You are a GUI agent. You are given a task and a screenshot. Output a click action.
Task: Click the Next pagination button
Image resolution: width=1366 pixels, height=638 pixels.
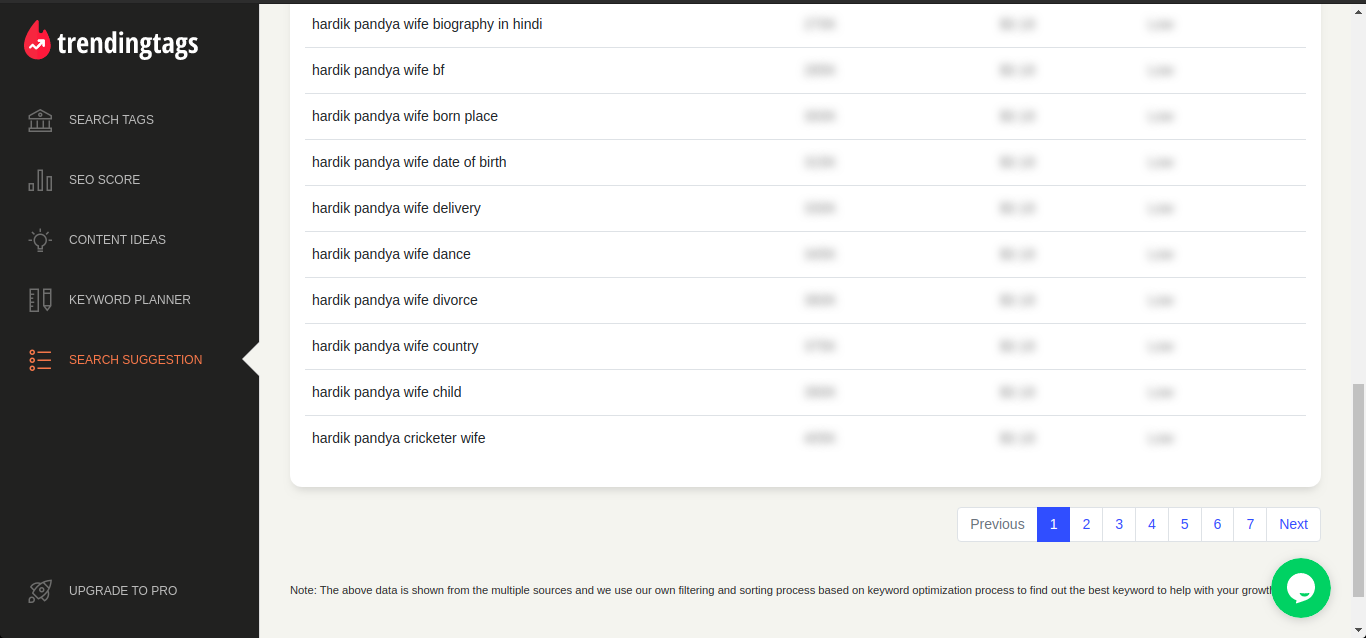1293,524
